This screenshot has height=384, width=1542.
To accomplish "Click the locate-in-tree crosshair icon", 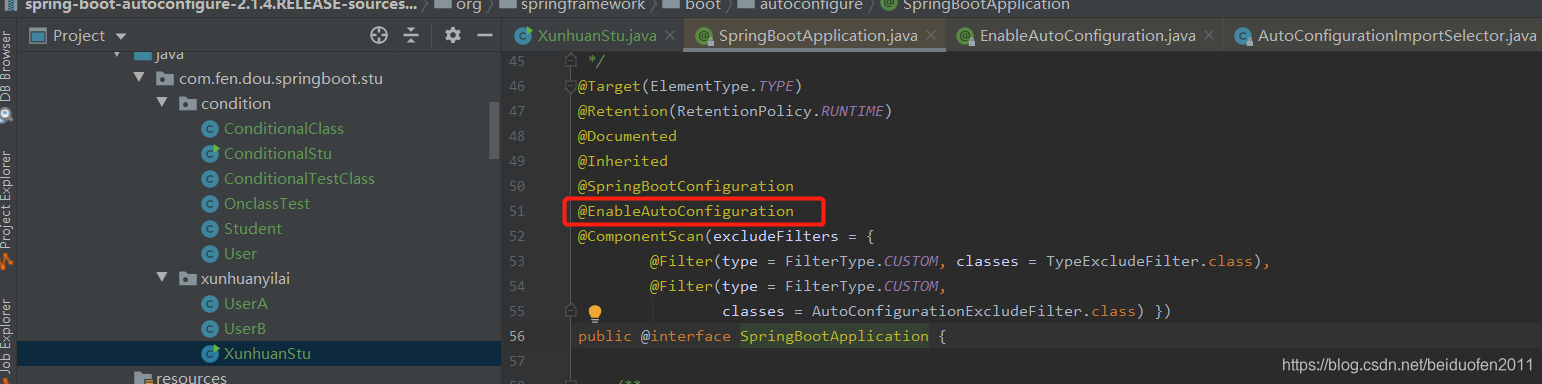I will point(378,35).
